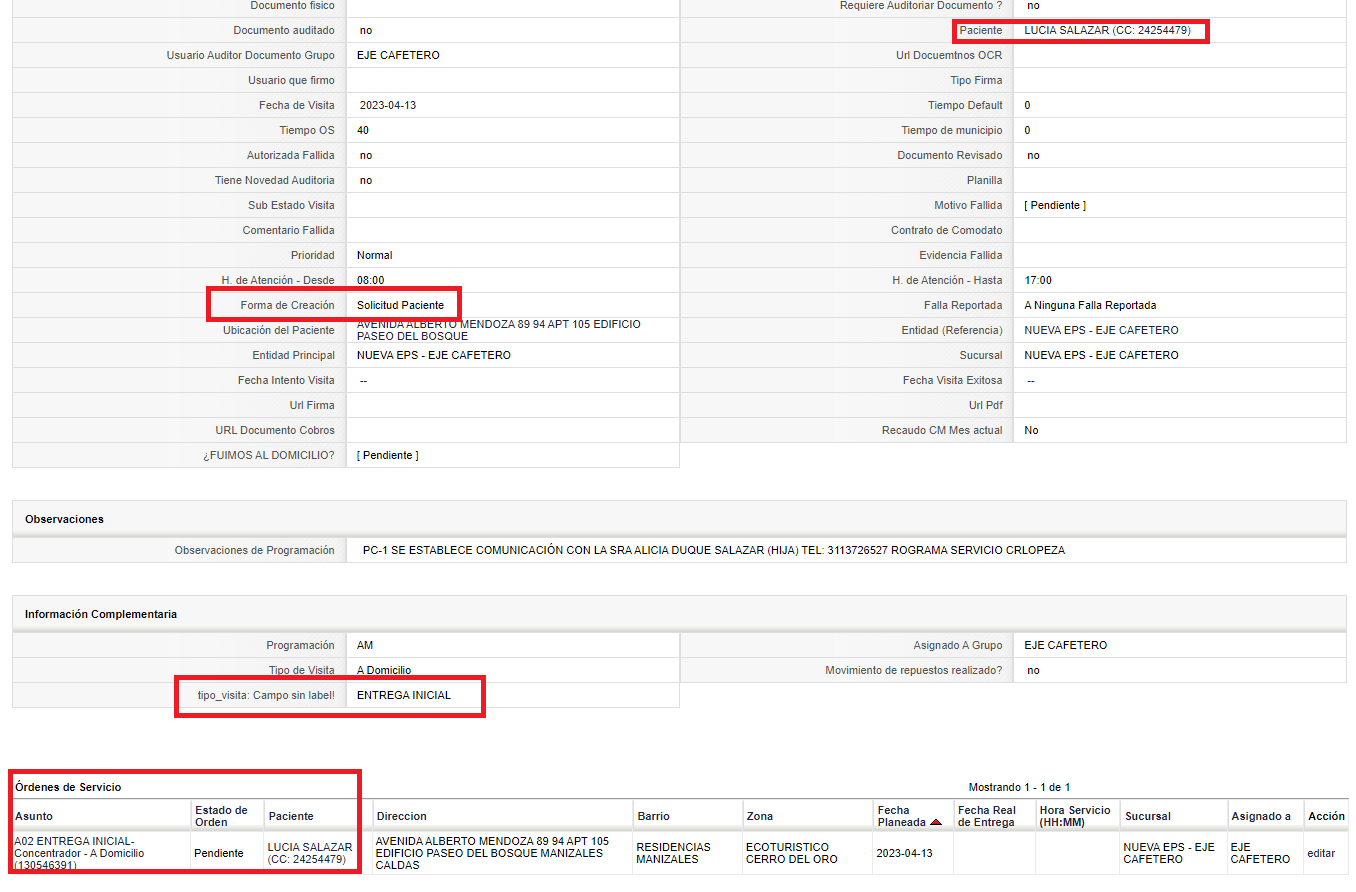The height and width of the screenshot is (892, 1356).
Task: Sort by Estado de Orden column
Action: click(x=221, y=816)
